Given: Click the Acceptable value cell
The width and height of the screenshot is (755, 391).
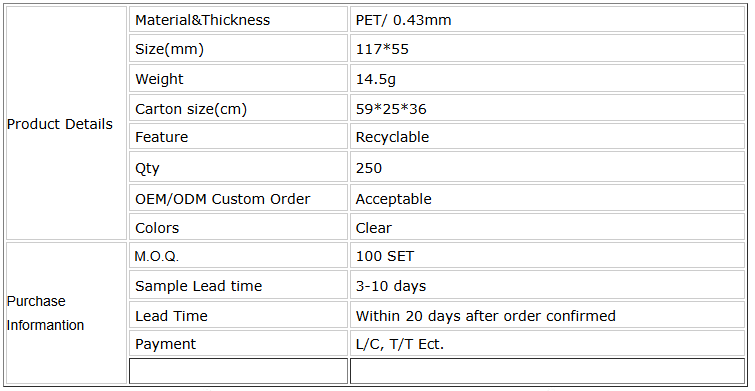Looking at the screenshot, I should tap(547, 198).
